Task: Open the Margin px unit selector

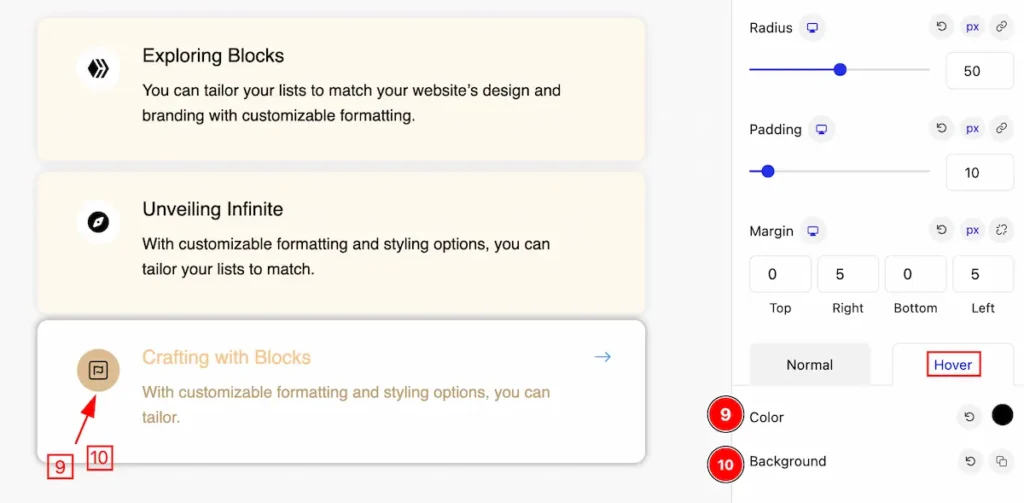Action: 972,230
